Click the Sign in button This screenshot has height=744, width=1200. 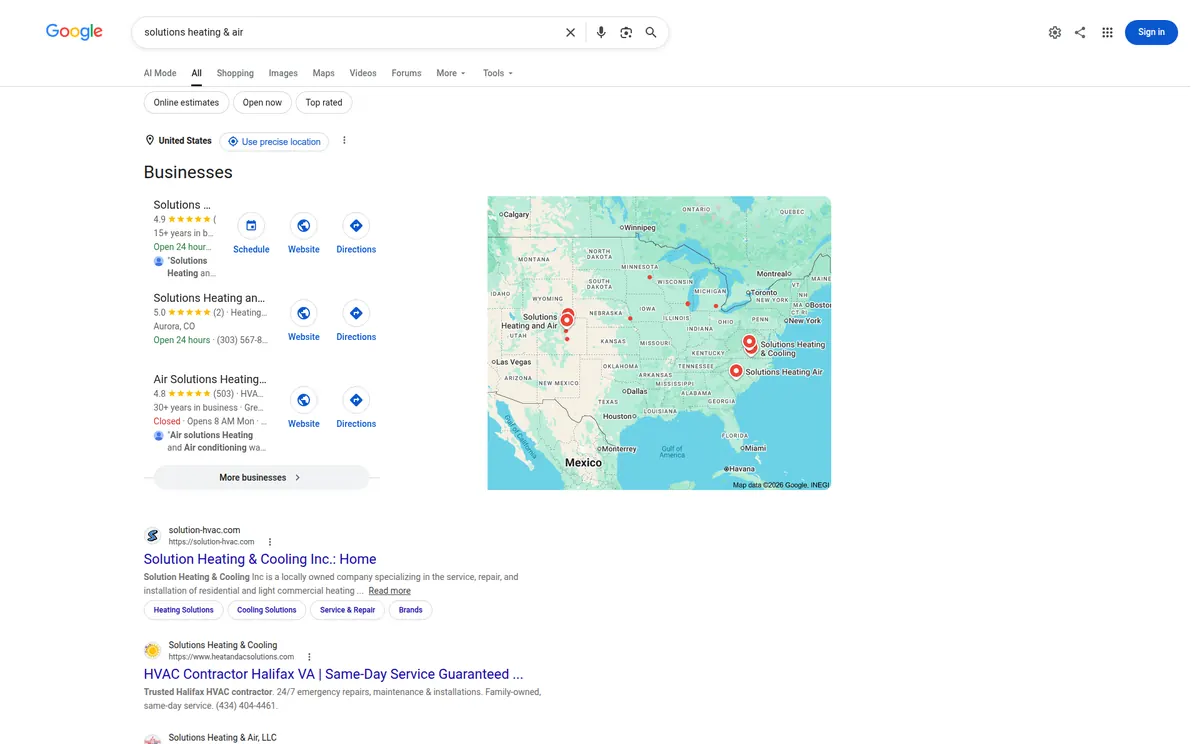[x=1151, y=32]
